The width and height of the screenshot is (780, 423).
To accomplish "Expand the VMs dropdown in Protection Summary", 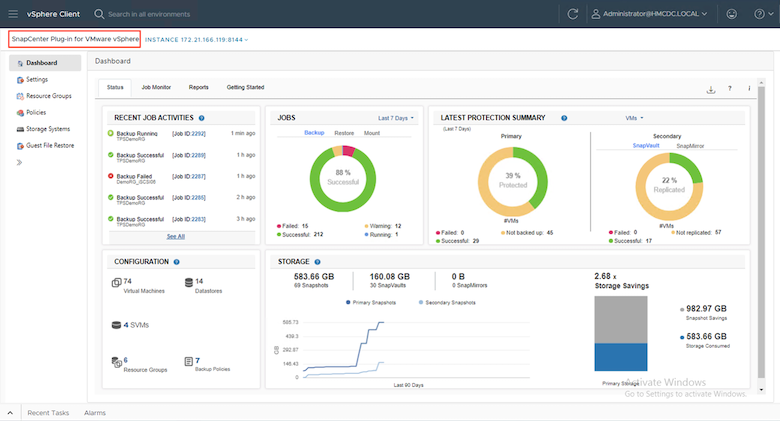I will tap(634, 118).
